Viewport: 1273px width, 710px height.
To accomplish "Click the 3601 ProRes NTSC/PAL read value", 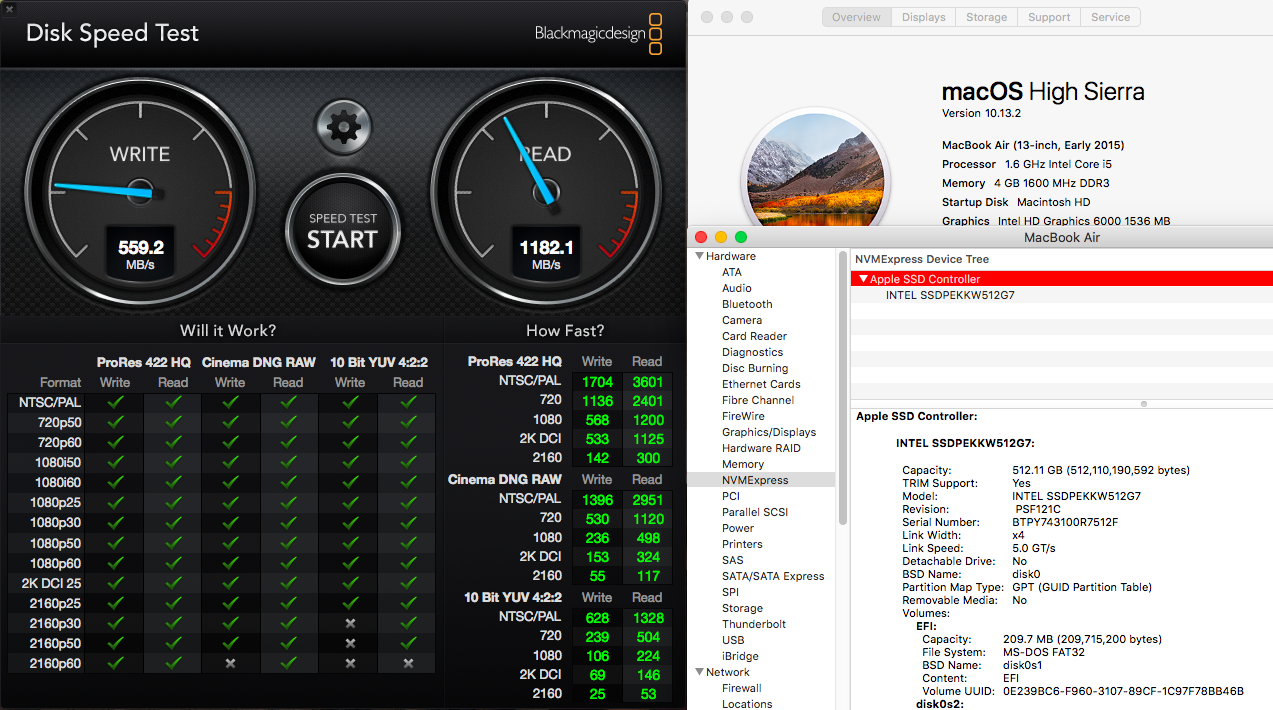I will [x=647, y=381].
